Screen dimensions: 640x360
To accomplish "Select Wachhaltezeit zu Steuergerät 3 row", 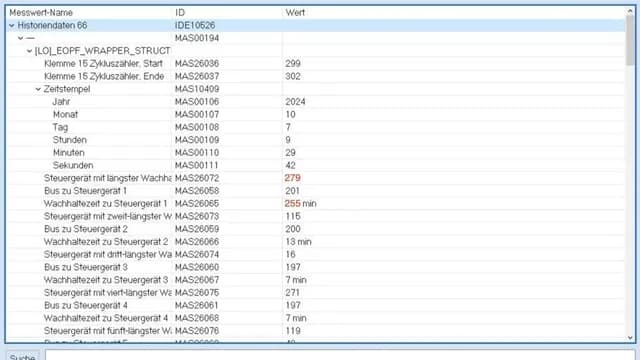I will (316, 280).
